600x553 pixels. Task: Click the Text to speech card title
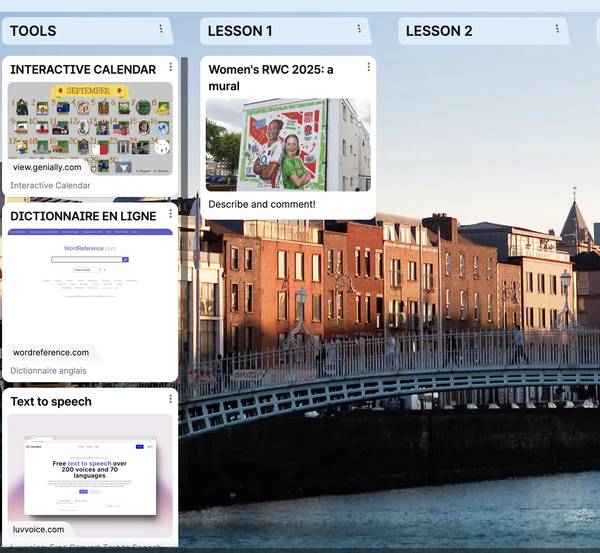click(x=51, y=402)
